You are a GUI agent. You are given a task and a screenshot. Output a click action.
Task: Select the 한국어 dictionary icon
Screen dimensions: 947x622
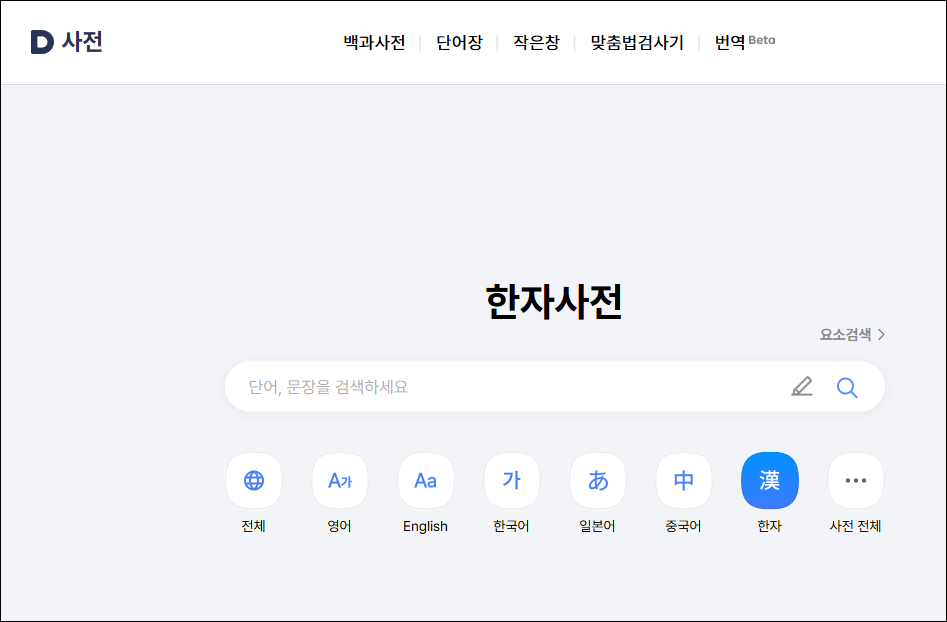click(x=512, y=481)
